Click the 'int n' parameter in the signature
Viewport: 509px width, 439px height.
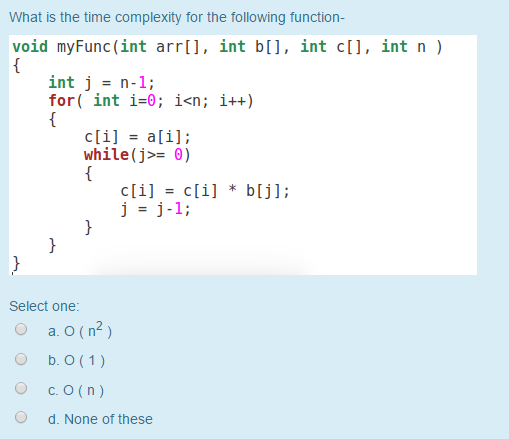pyautogui.click(x=404, y=46)
